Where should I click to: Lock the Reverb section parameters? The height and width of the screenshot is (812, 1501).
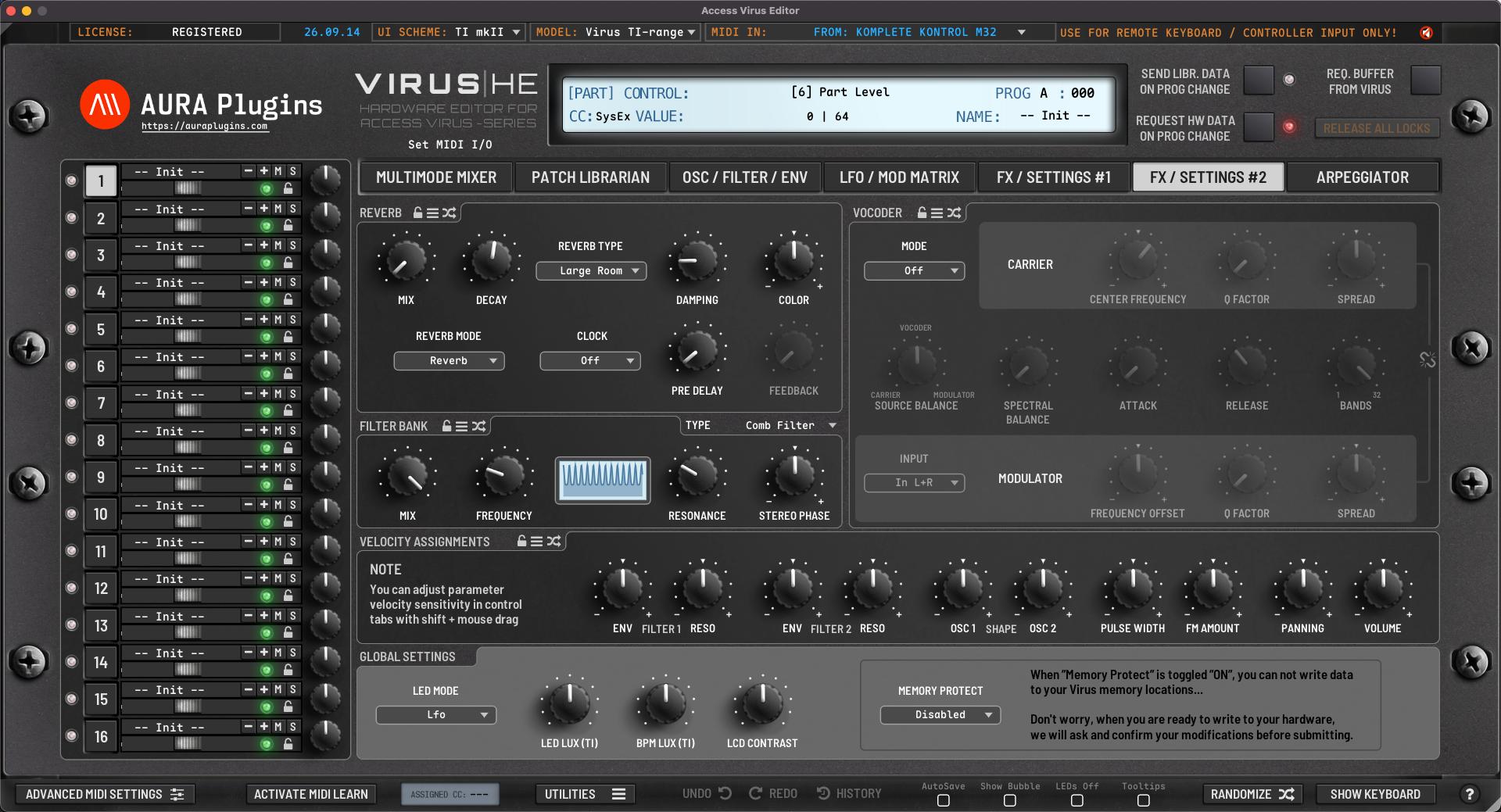418,213
